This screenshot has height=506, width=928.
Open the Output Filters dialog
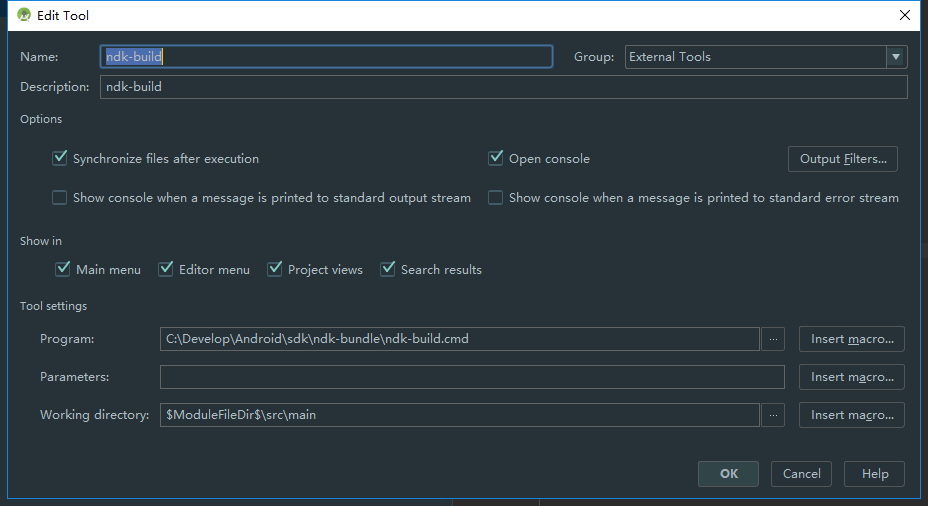[843, 159]
